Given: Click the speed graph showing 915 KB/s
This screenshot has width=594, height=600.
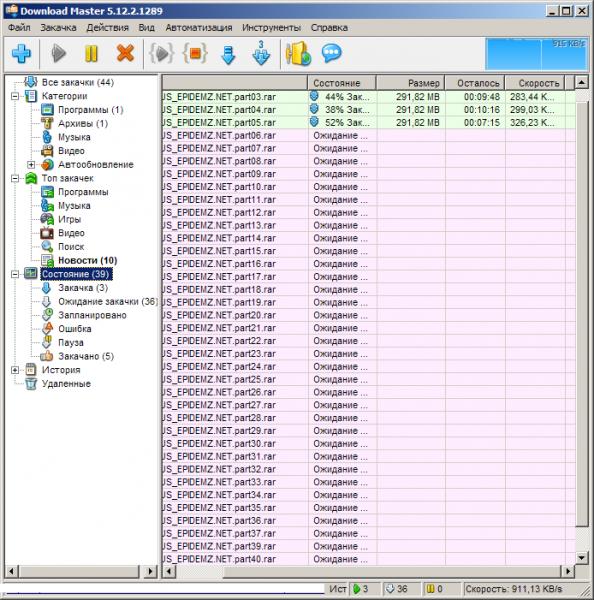Looking at the screenshot, I should [536, 54].
